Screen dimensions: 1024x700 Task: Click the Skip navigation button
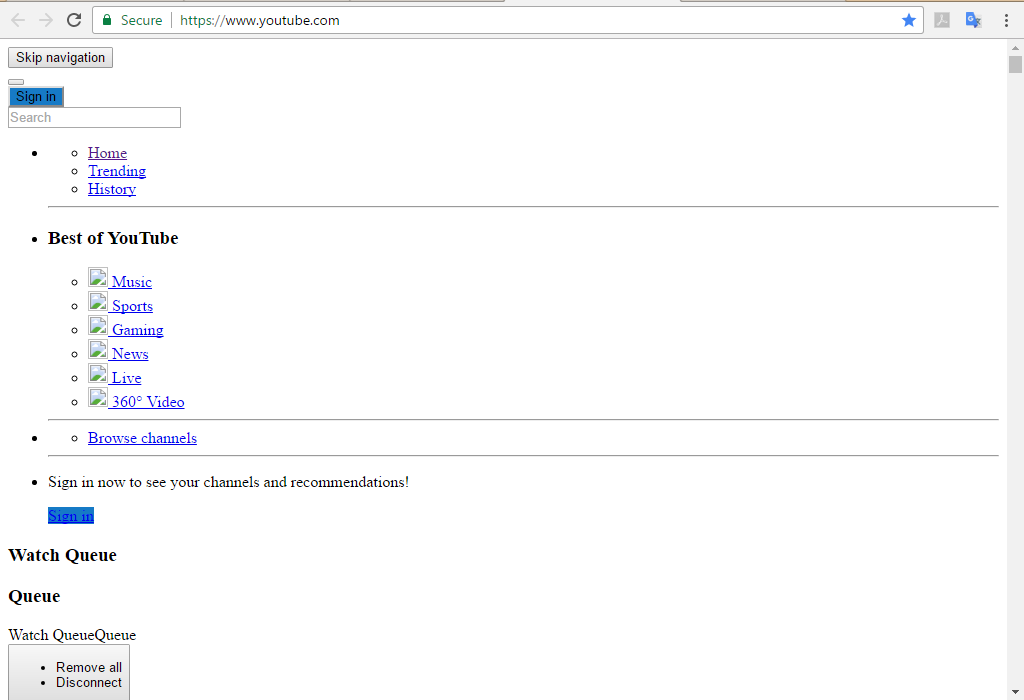60,57
